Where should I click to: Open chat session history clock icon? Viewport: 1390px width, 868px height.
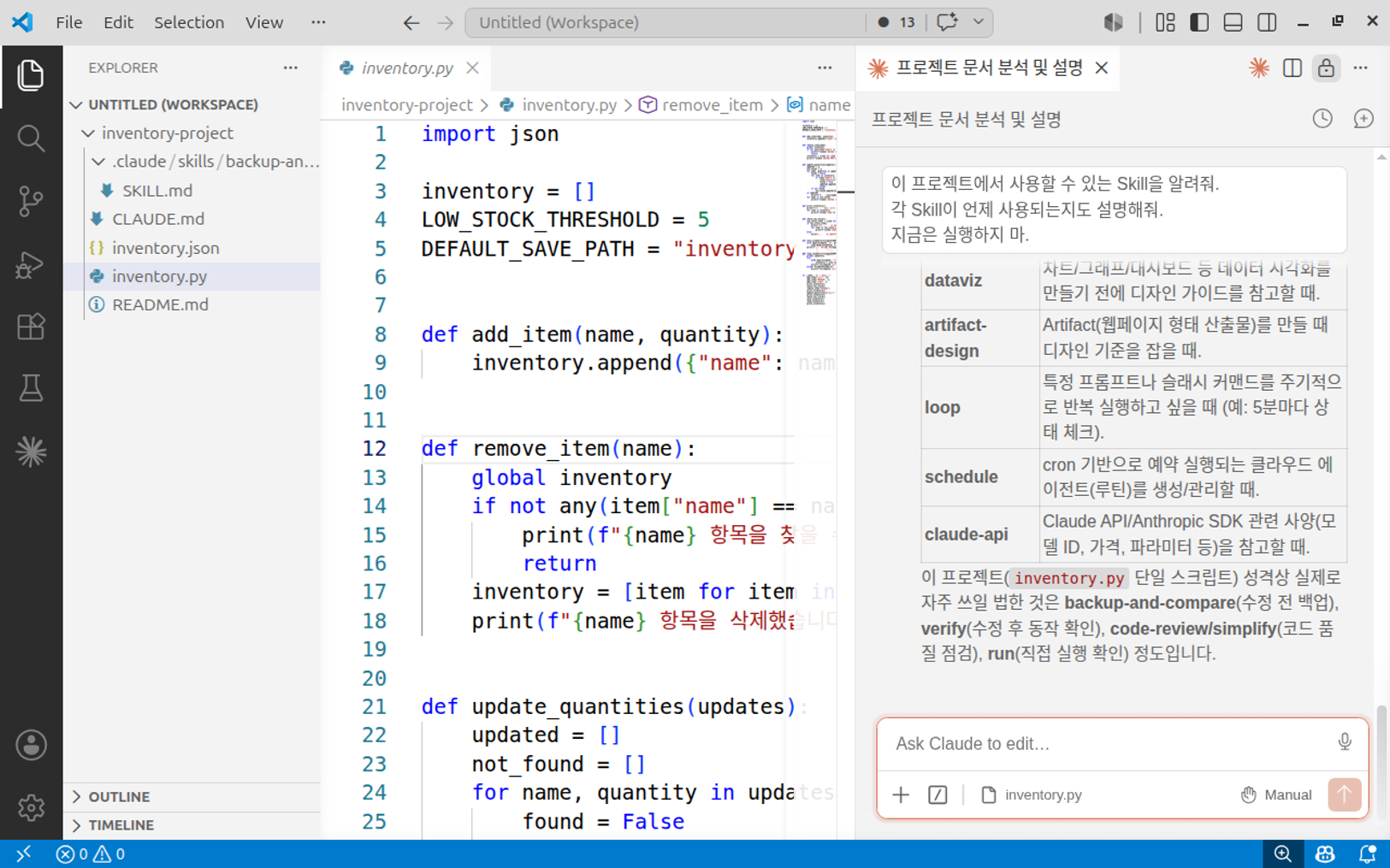click(x=1322, y=119)
